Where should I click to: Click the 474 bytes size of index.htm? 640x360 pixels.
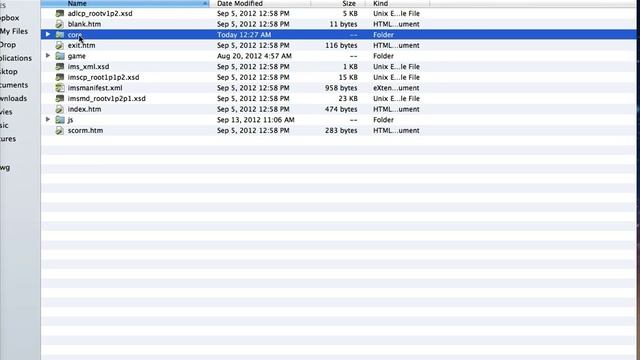(341, 109)
